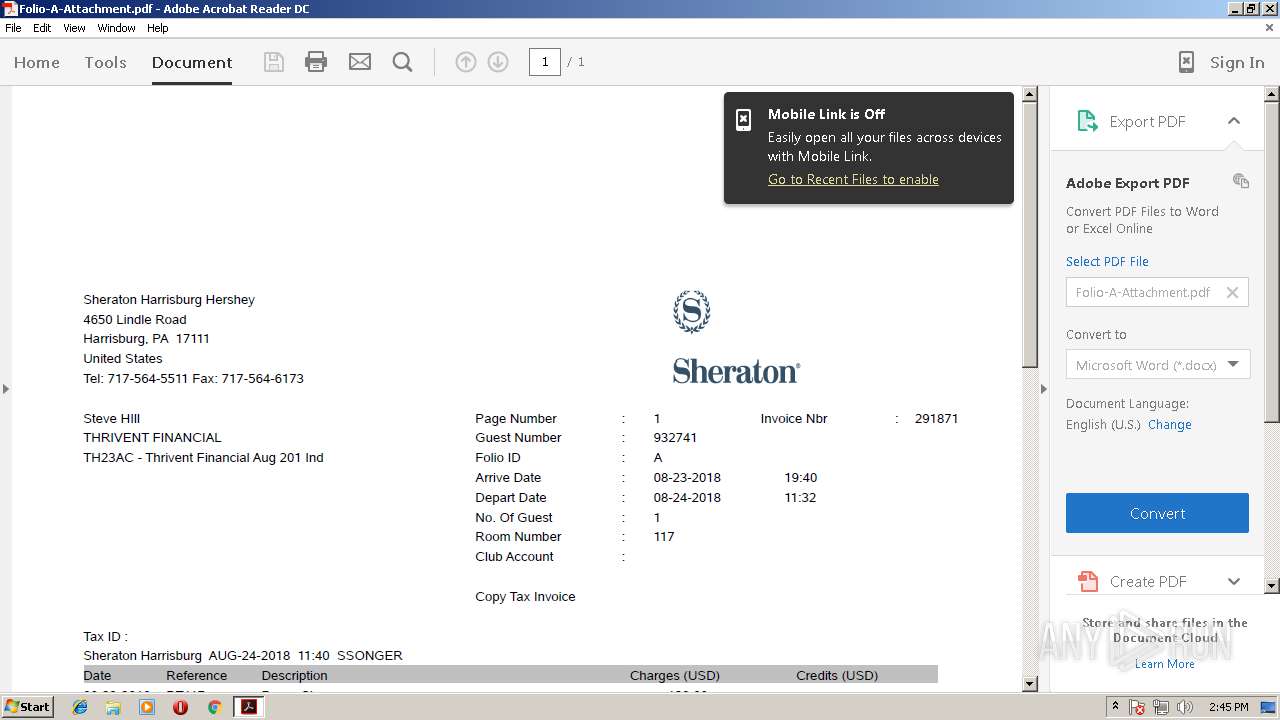Go to previous page arrow
Screen dimensions: 1280x720
coord(466,62)
